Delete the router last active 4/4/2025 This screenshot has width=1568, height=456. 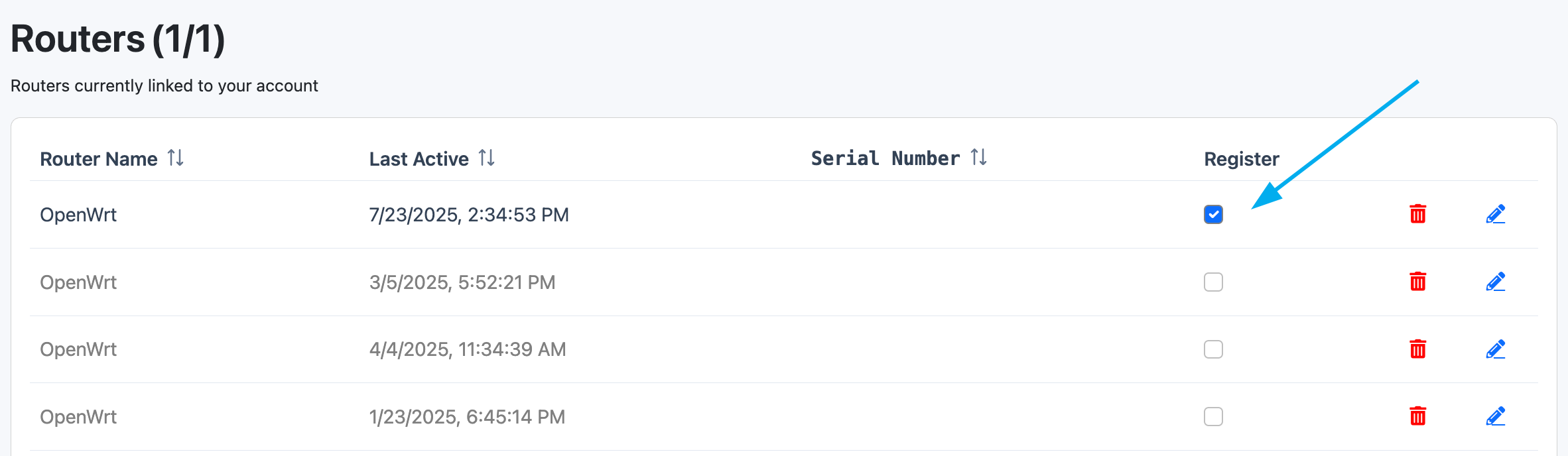[x=1417, y=349]
